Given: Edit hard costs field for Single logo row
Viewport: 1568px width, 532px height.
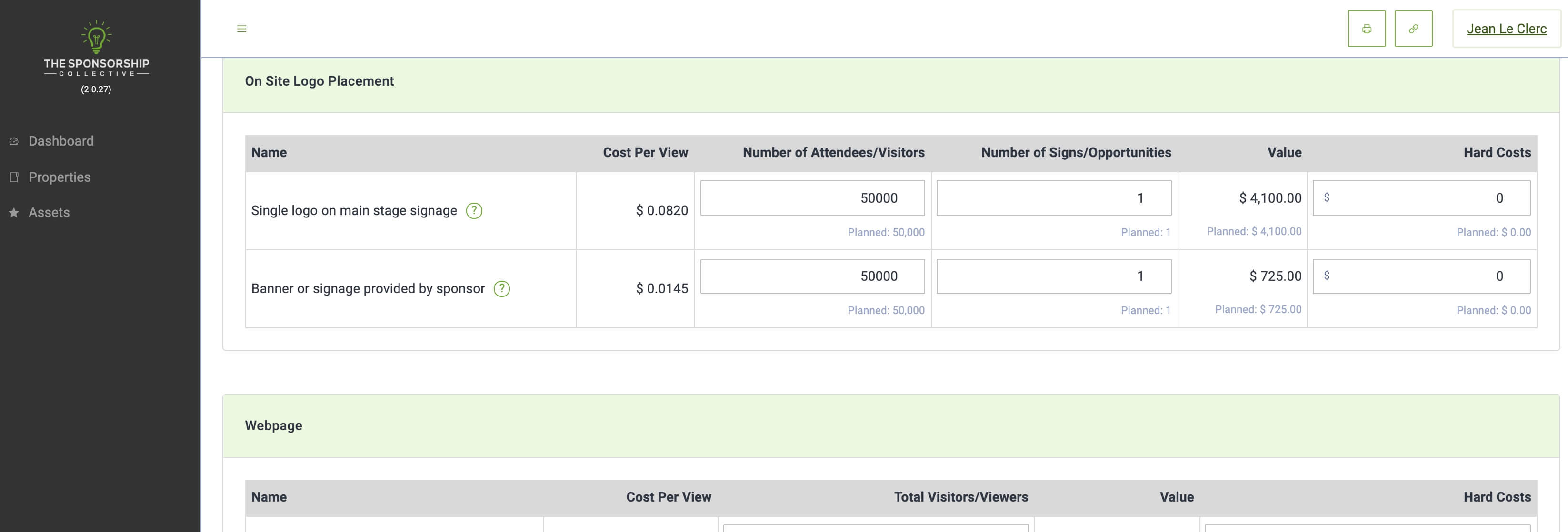Looking at the screenshot, I should pyautogui.click(x=1421, y=197).
